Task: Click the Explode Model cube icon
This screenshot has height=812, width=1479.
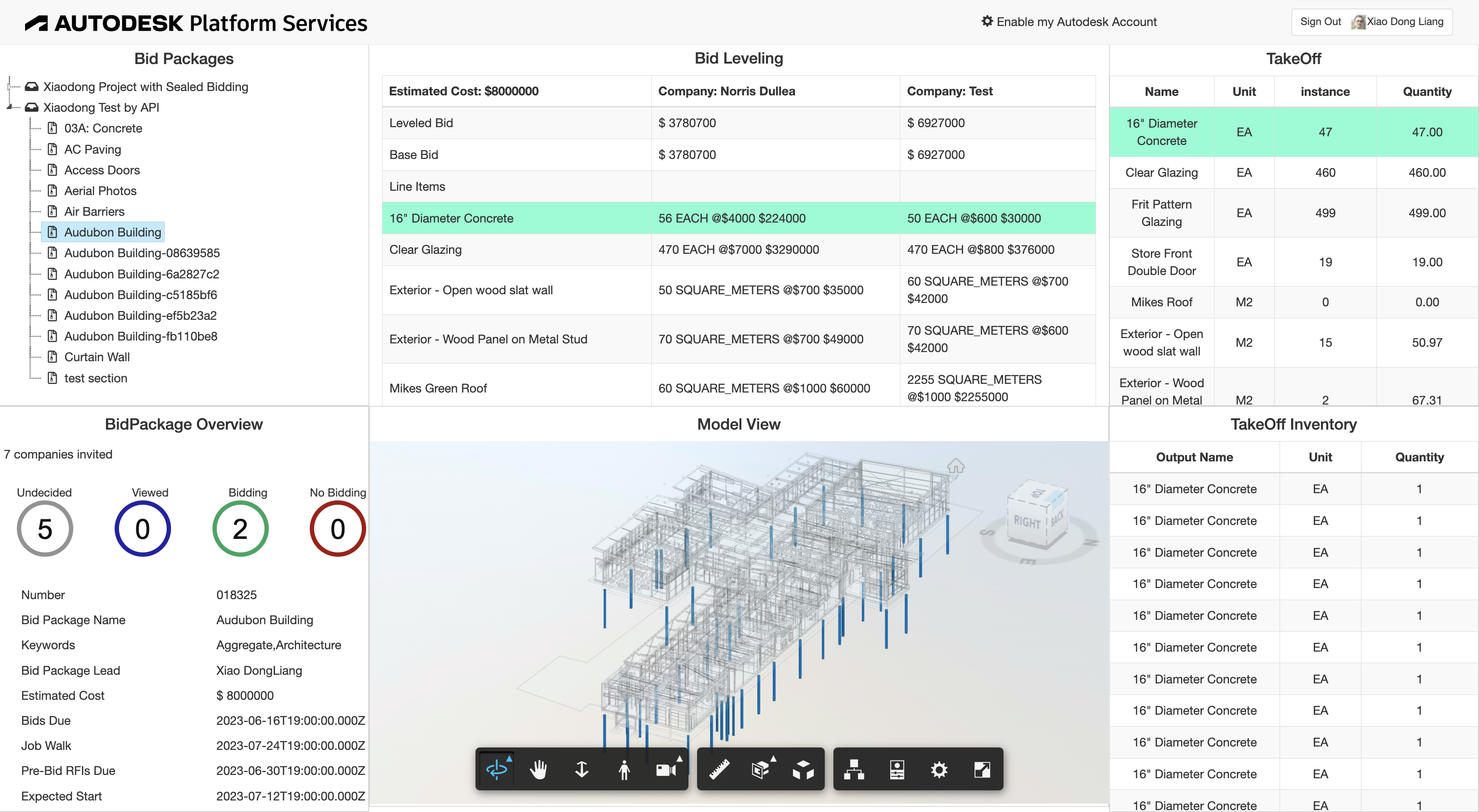Action: [x=803, y=769]
